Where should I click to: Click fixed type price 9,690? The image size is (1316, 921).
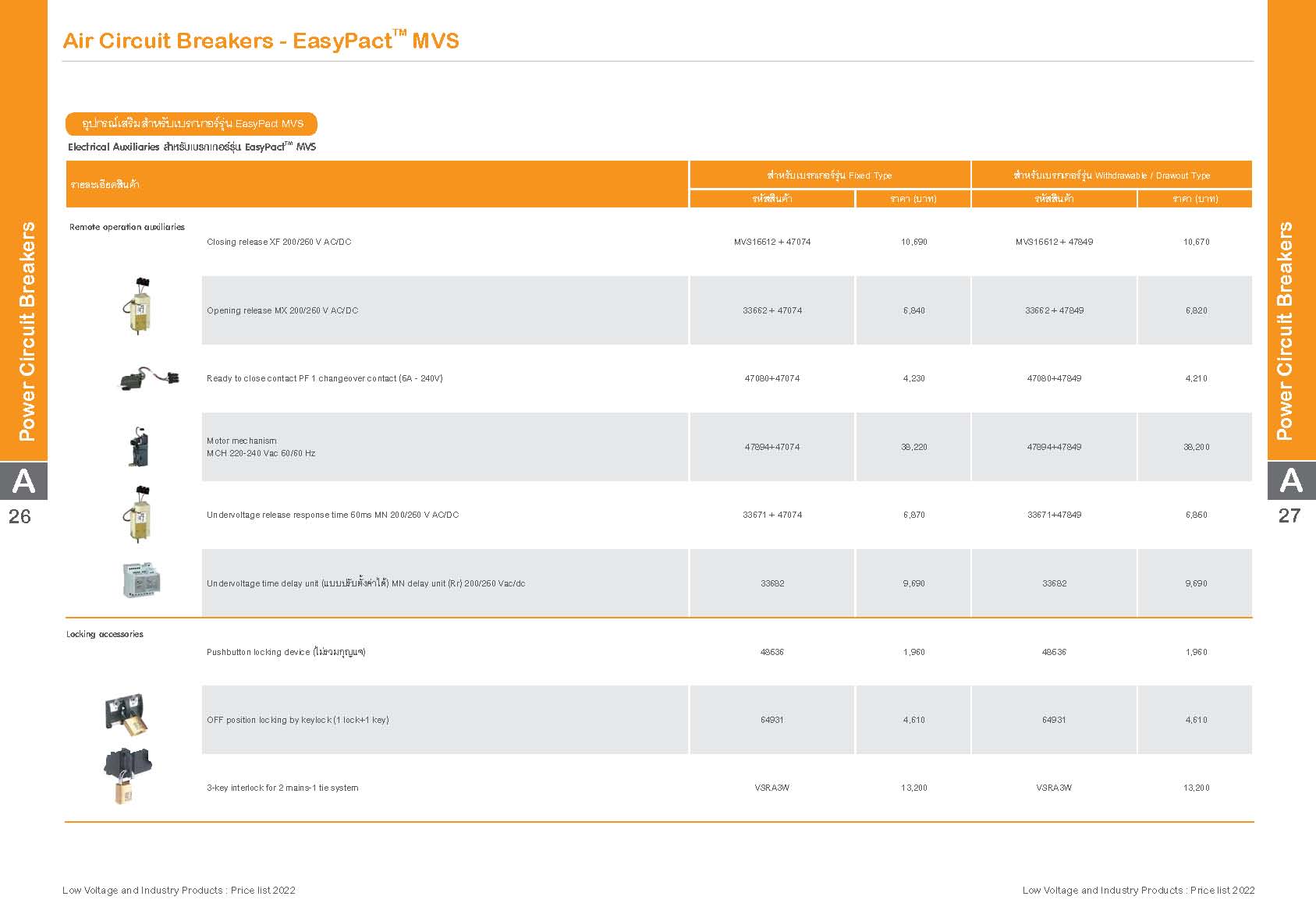tap(914, 583)
